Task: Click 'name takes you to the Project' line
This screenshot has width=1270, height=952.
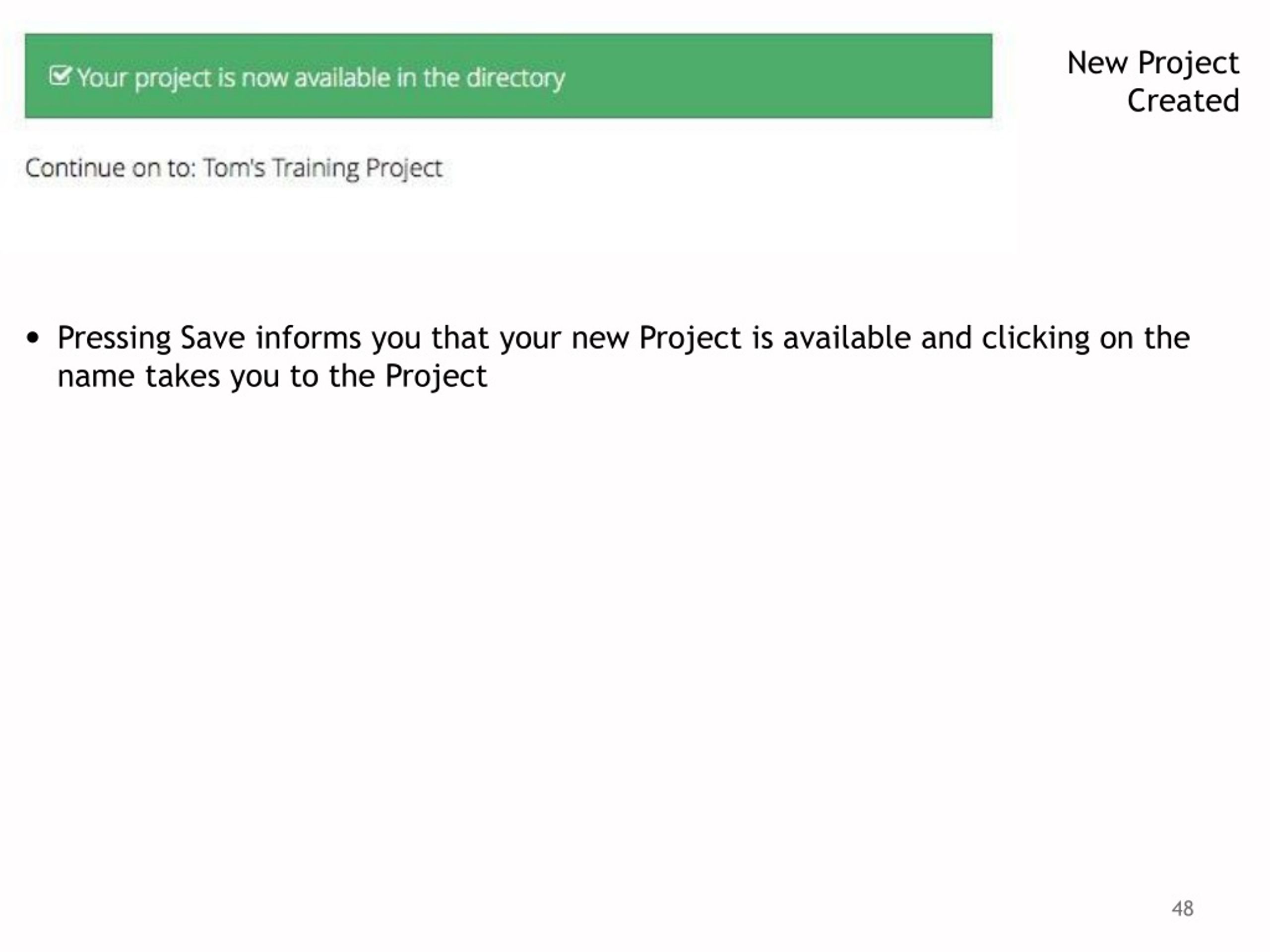Action: [272, 376]
